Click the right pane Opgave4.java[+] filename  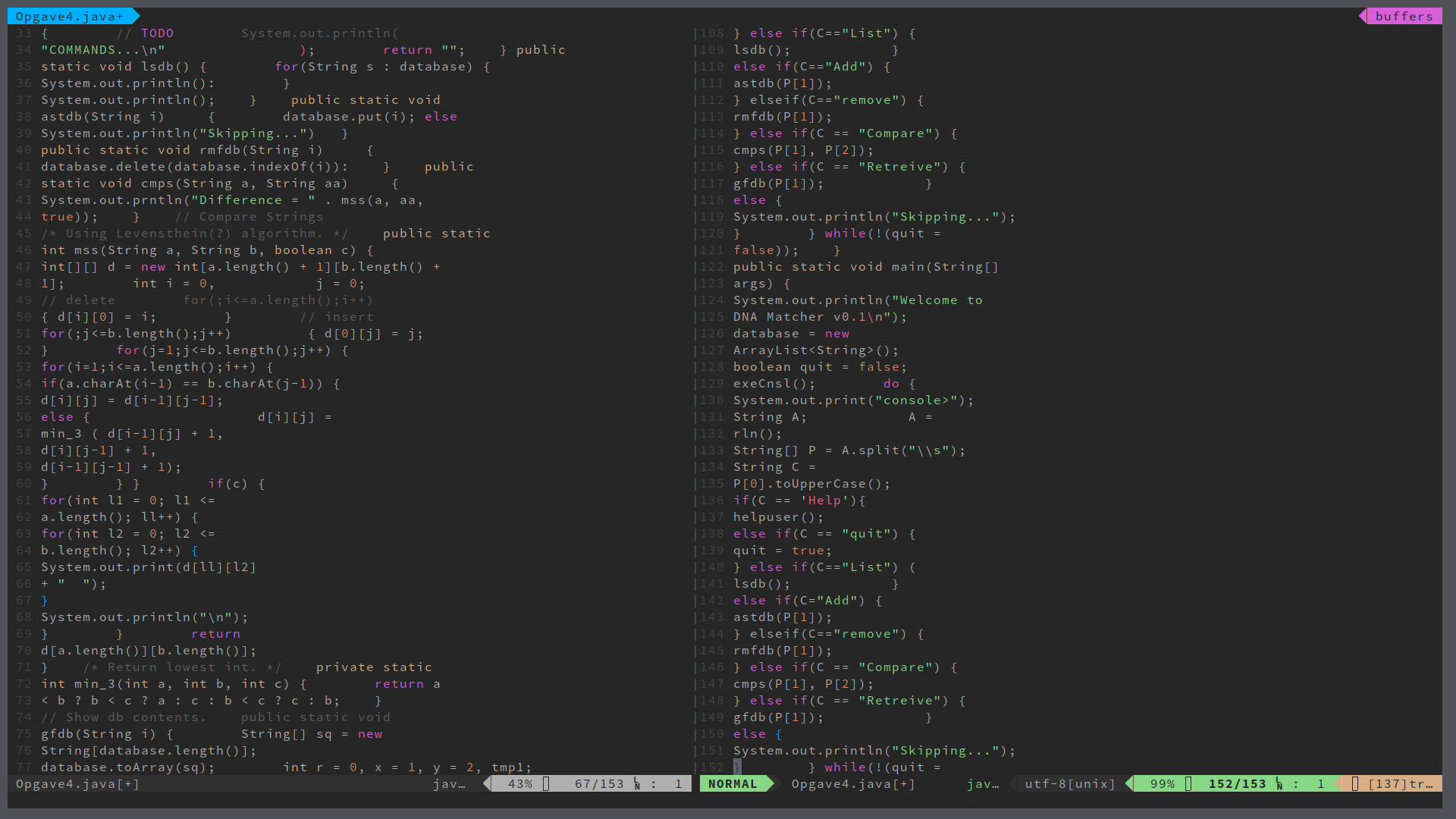(x=853, y=784)
